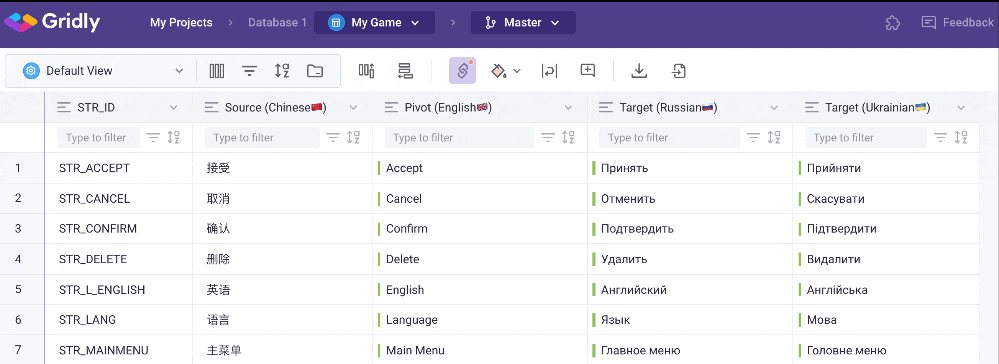999x364 pixels.
Task: Click the group folder icon in toolbar
Action: click(315, 71)
